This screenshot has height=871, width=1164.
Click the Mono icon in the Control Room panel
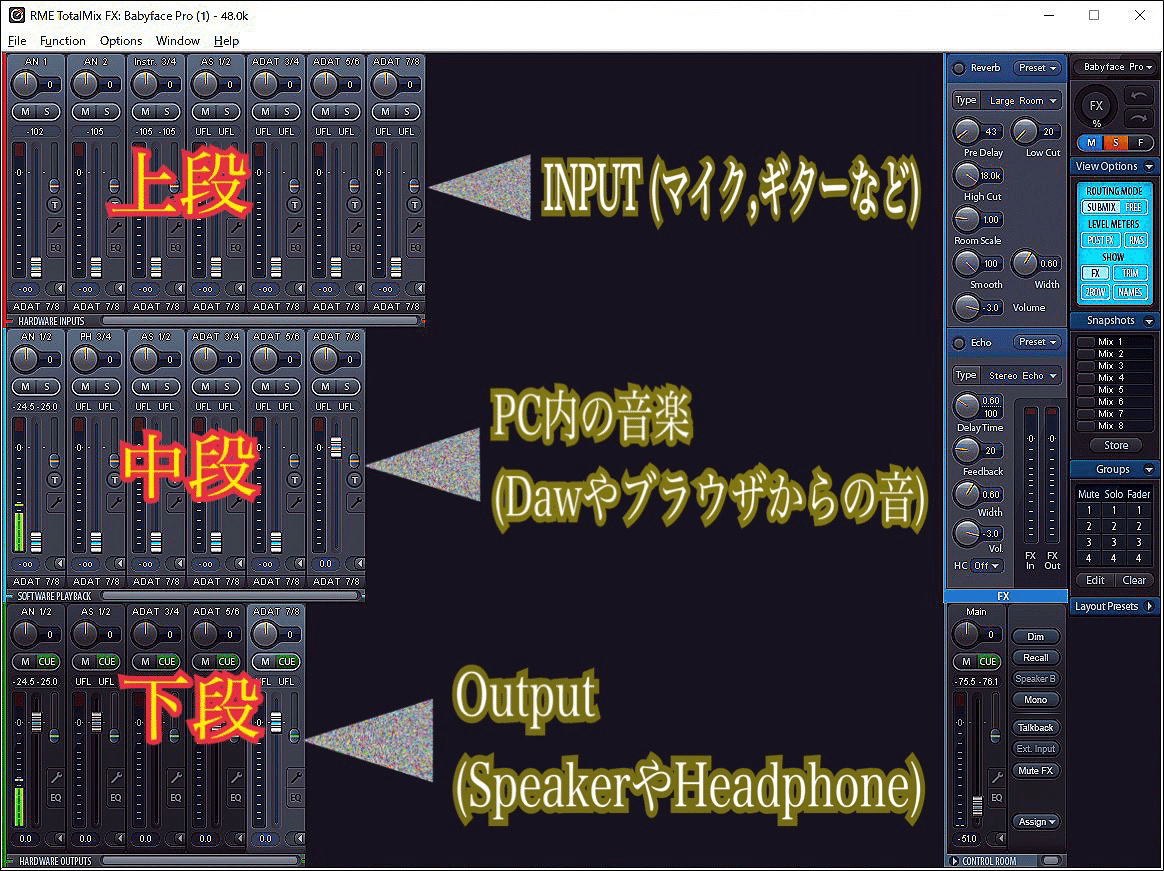tap(1036, 700)
